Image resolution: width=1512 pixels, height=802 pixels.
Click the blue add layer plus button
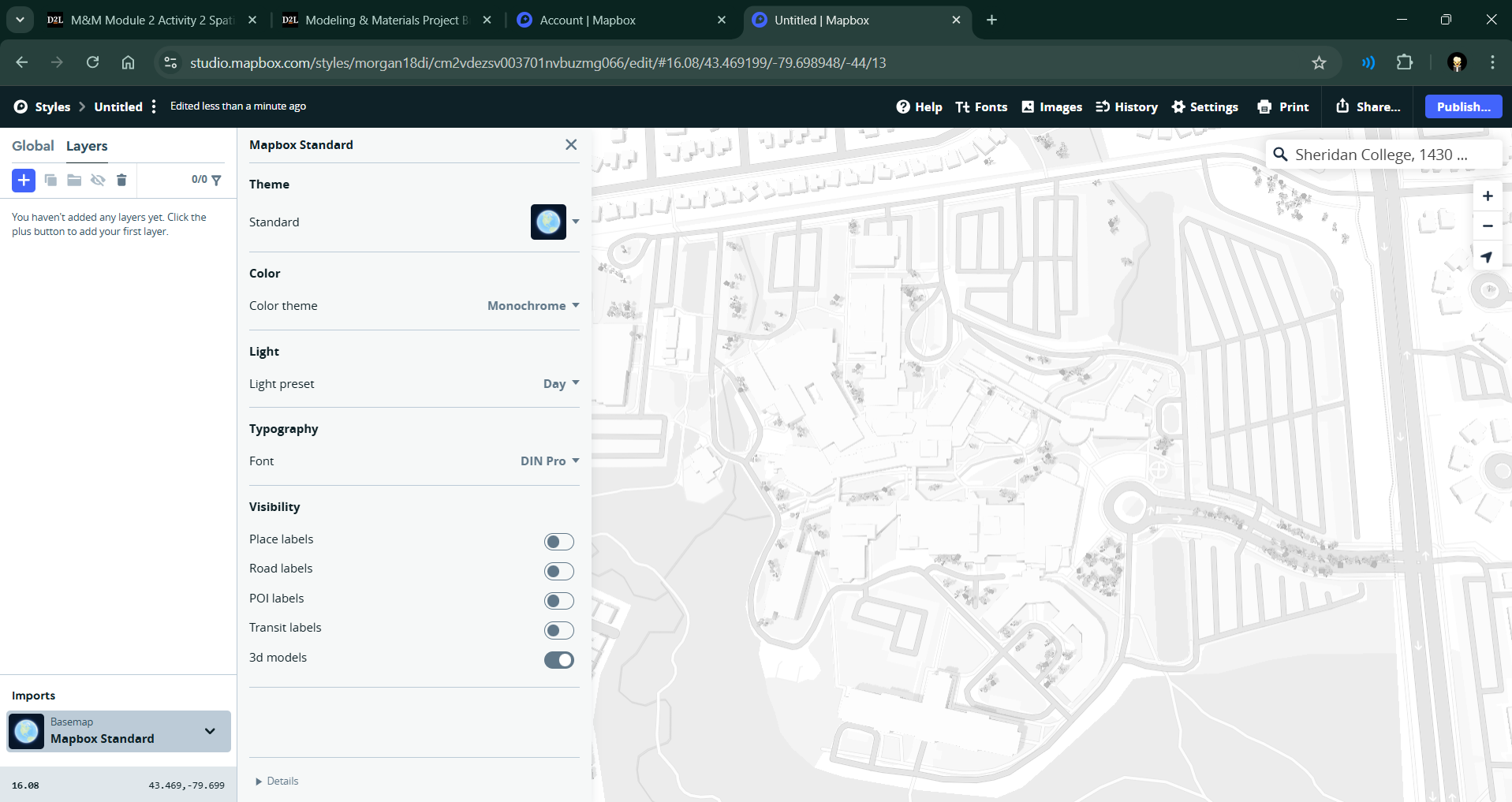[x=24, y=181]
